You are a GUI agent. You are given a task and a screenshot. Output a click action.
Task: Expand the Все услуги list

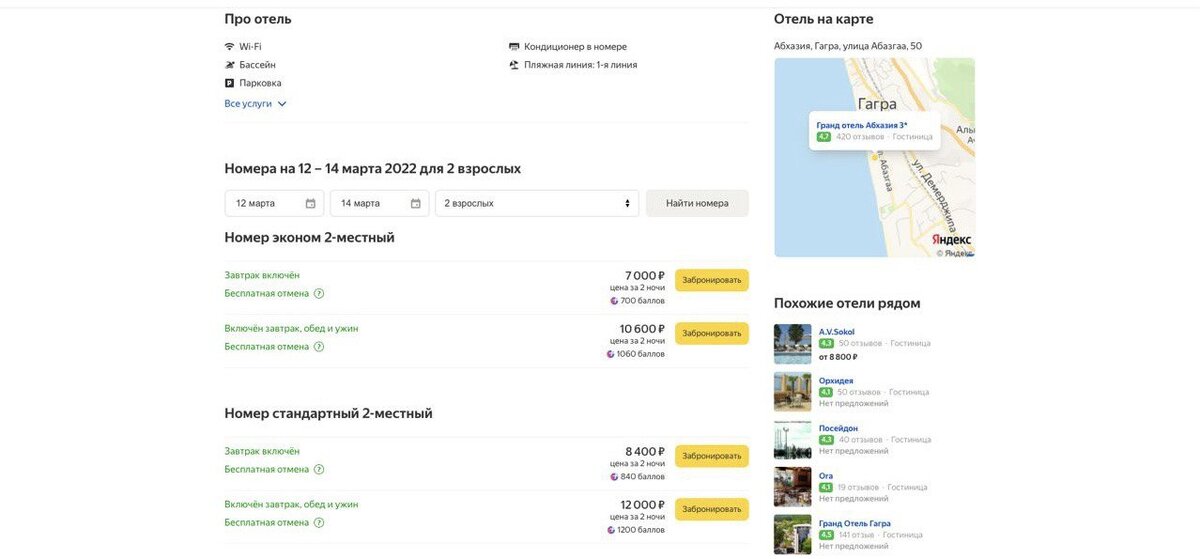click(x=255, y=104)
